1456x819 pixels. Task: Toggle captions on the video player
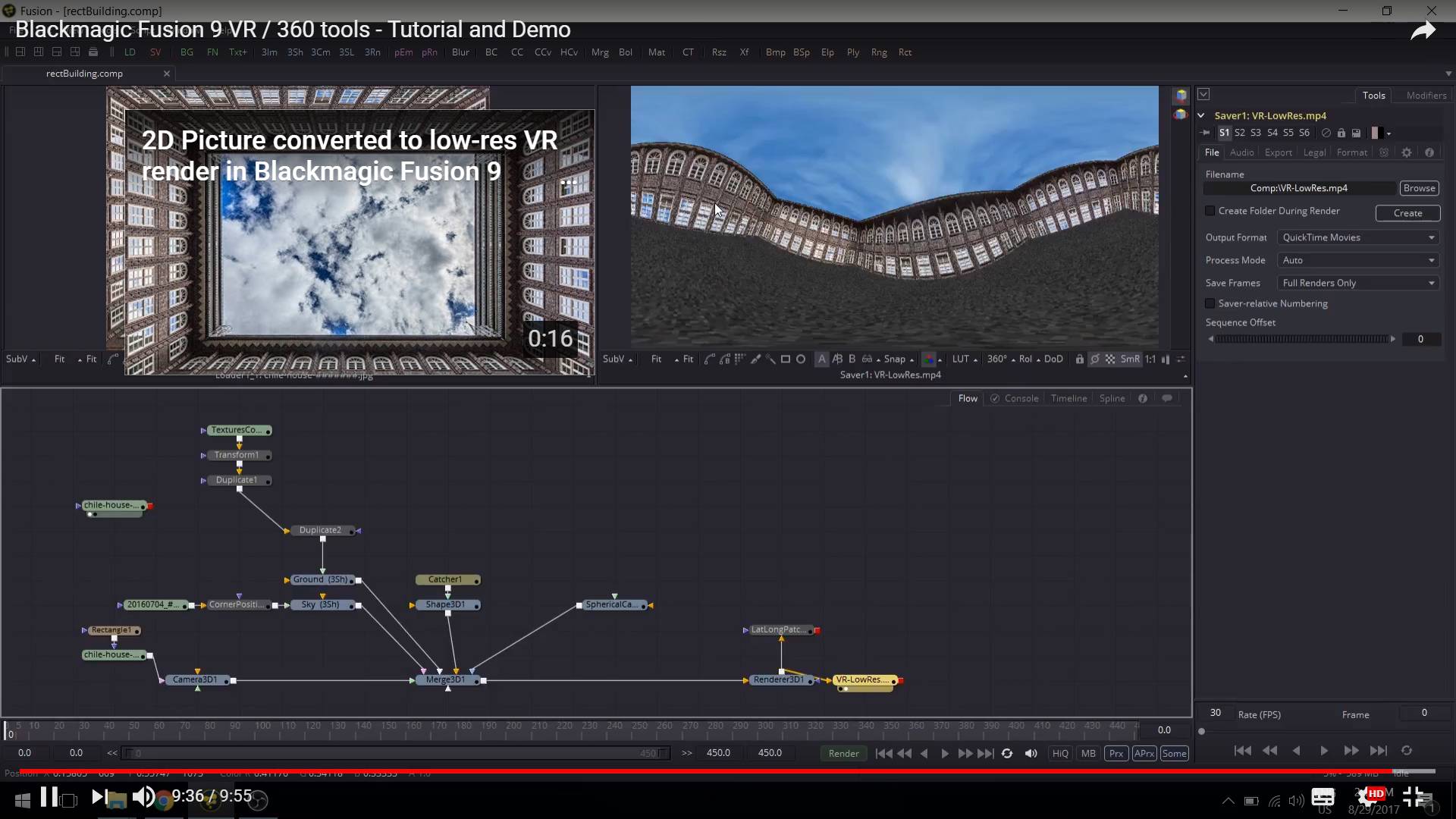(x=1323, y=797)
